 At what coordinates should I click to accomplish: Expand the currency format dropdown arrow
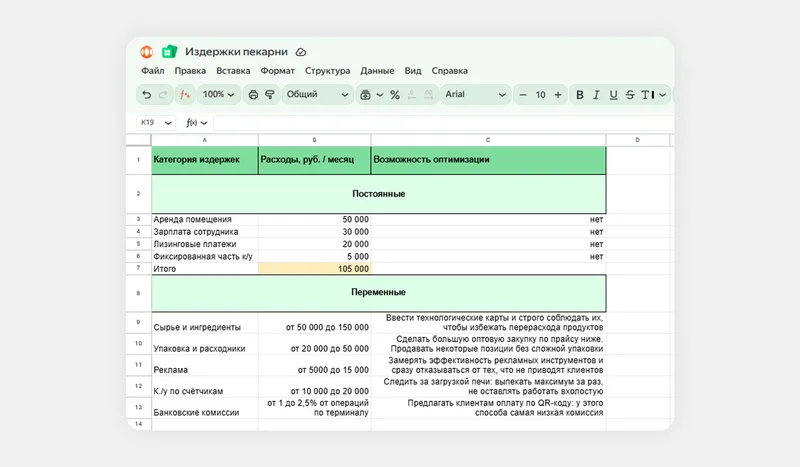(380, 94)
